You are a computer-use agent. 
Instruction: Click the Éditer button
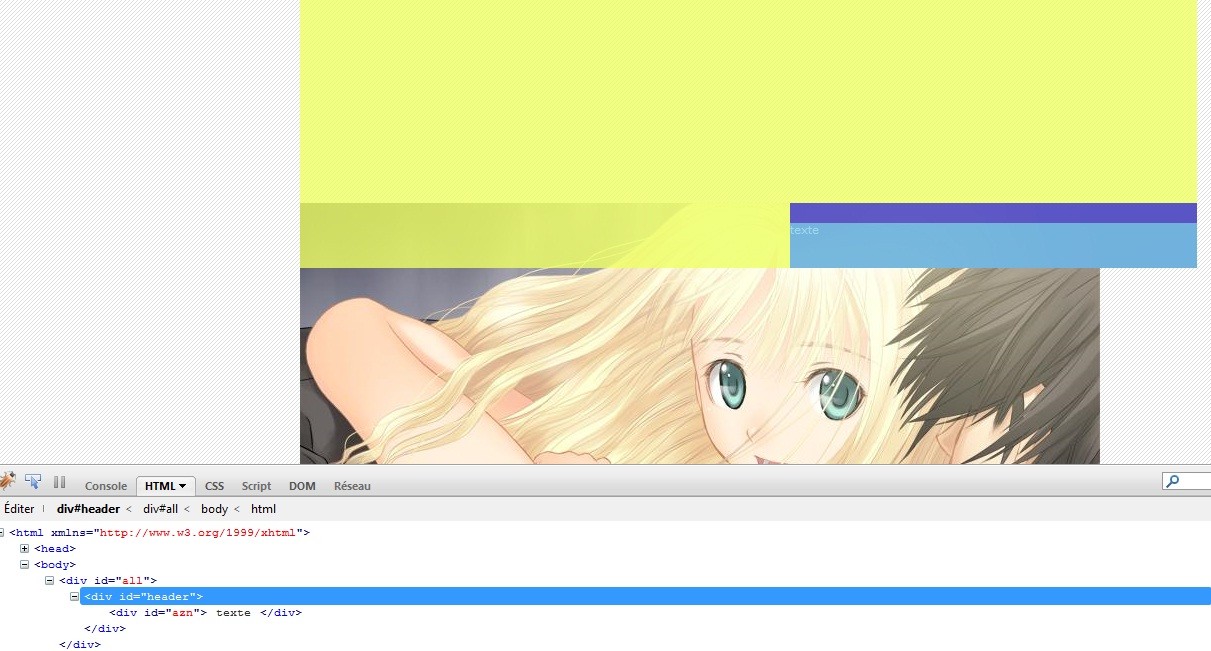tap(19, 509)
